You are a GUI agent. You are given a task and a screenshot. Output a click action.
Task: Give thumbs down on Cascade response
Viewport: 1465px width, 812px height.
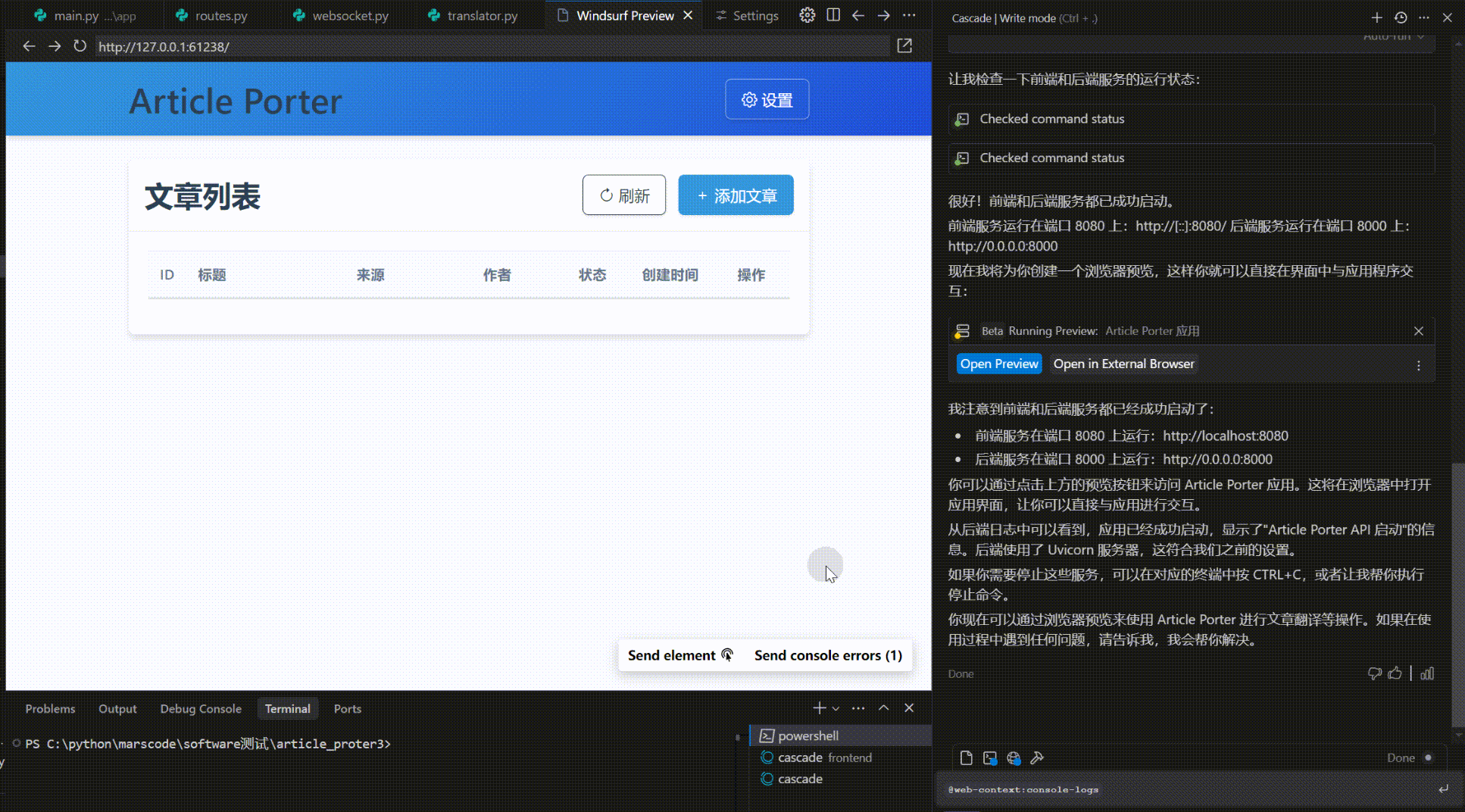[x=1375, y=673]
